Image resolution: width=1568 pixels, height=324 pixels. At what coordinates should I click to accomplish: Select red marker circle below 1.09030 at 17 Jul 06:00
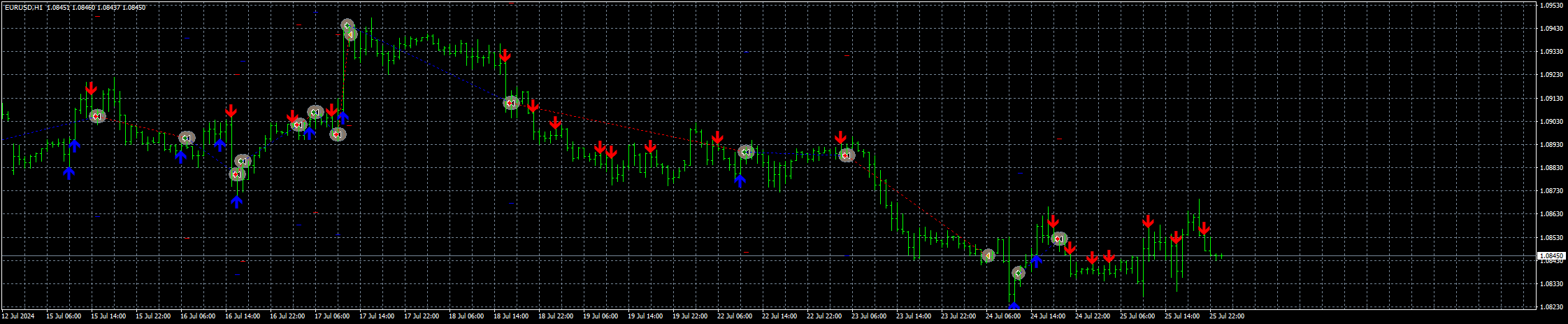pyautogui.click(x=338, y=134)
